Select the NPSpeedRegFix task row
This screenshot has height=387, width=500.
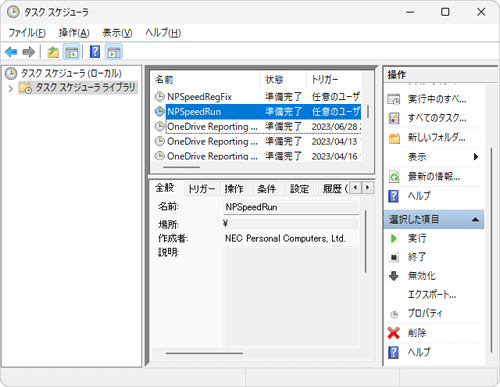tap(257, 97)
